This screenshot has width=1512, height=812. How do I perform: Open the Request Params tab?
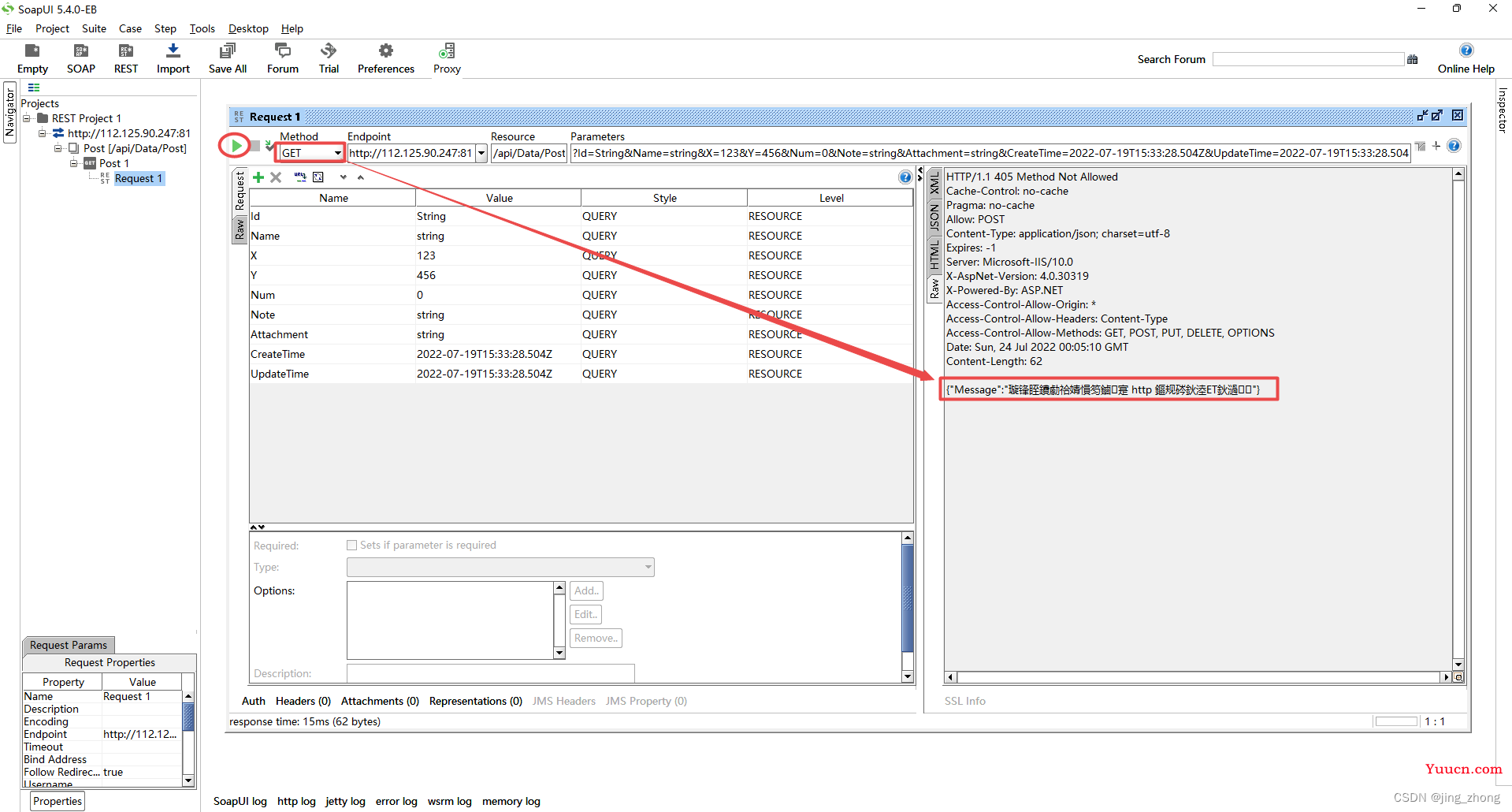pos(69,645)
